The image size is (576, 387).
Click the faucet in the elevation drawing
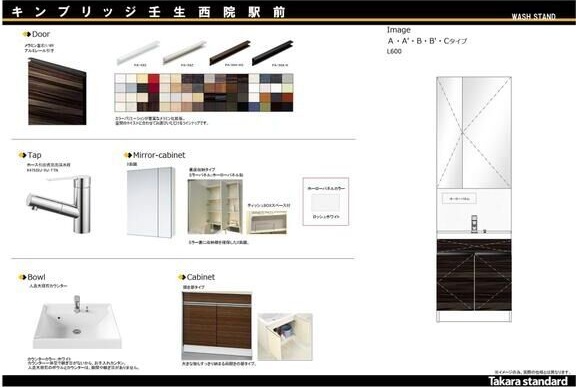(474, 224)
